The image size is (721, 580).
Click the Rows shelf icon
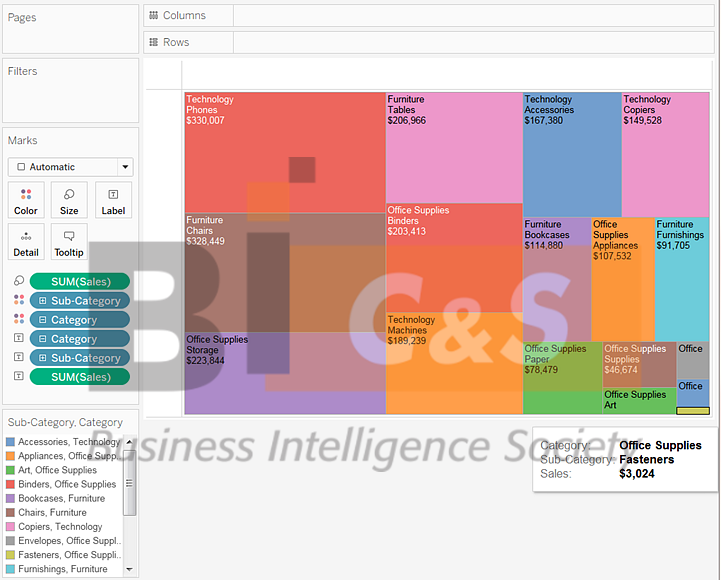[x=153, y=42]
